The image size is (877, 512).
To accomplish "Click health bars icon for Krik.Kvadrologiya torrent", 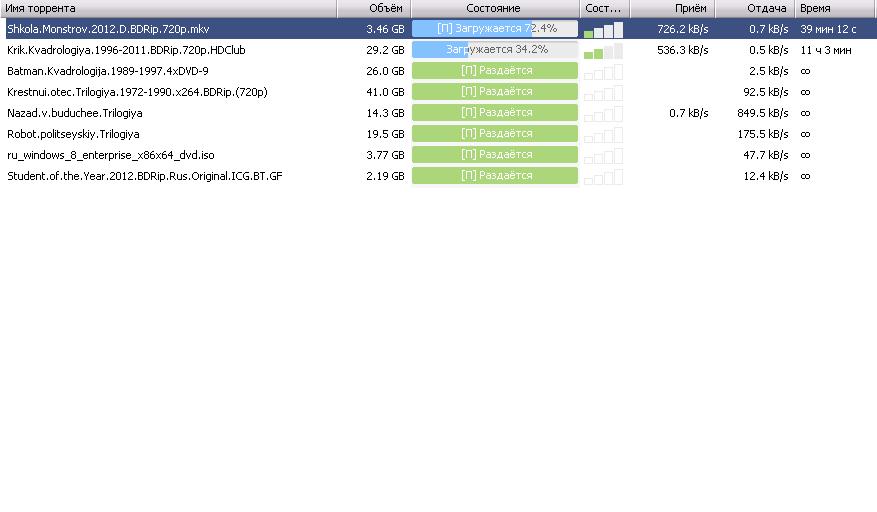I will point(603,51).
